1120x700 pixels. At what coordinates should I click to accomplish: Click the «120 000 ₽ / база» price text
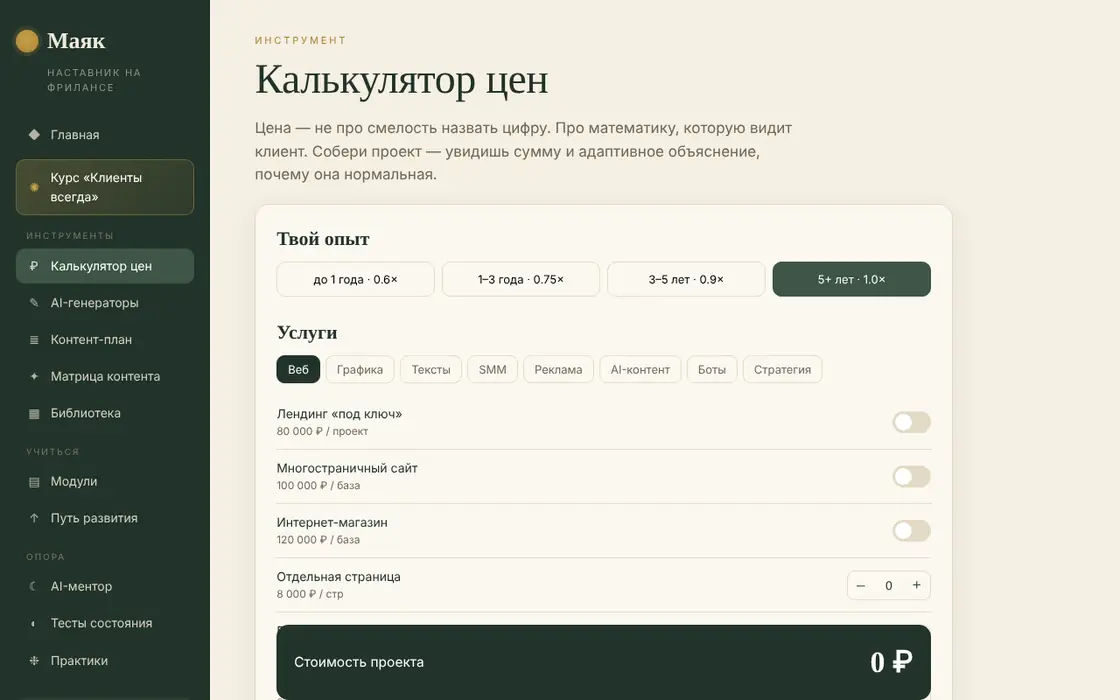[318, 540]
